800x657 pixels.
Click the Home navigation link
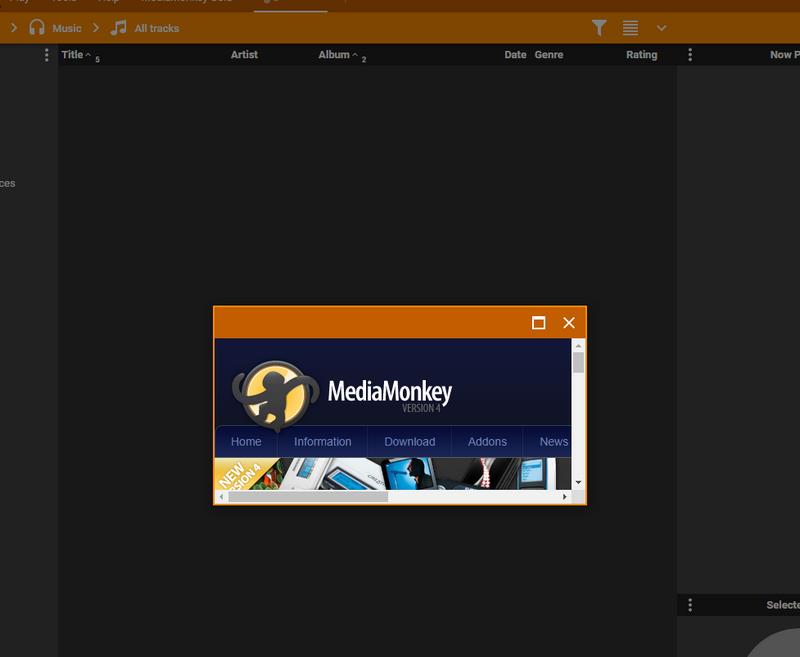coord(246,441)
